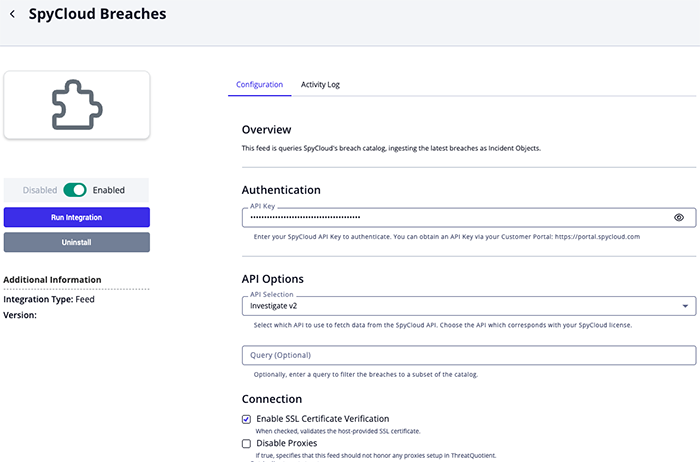The image size is (700, 462).
Task: Click the portal.spycloud.com URL text
Action: (x=597, y=237)
